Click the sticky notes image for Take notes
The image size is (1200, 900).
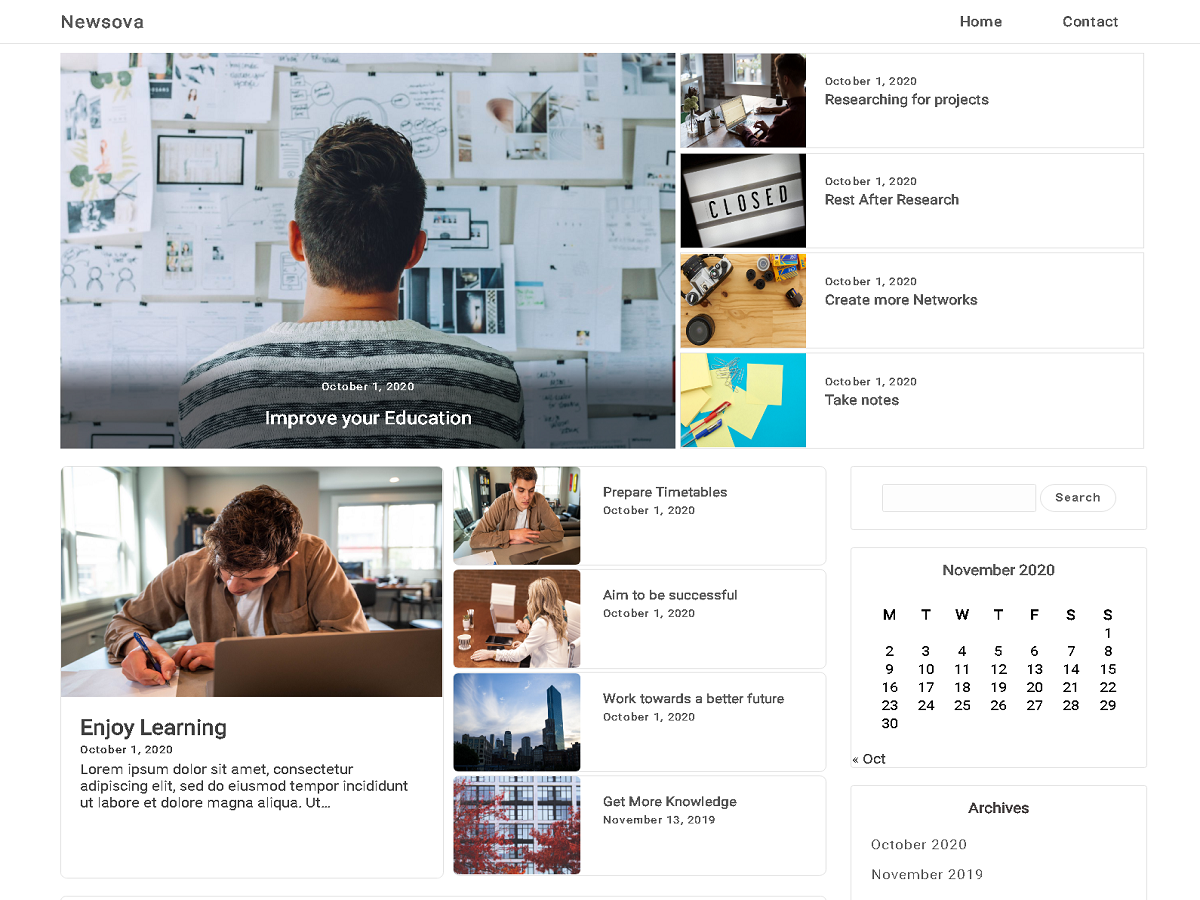pos(743,400)
